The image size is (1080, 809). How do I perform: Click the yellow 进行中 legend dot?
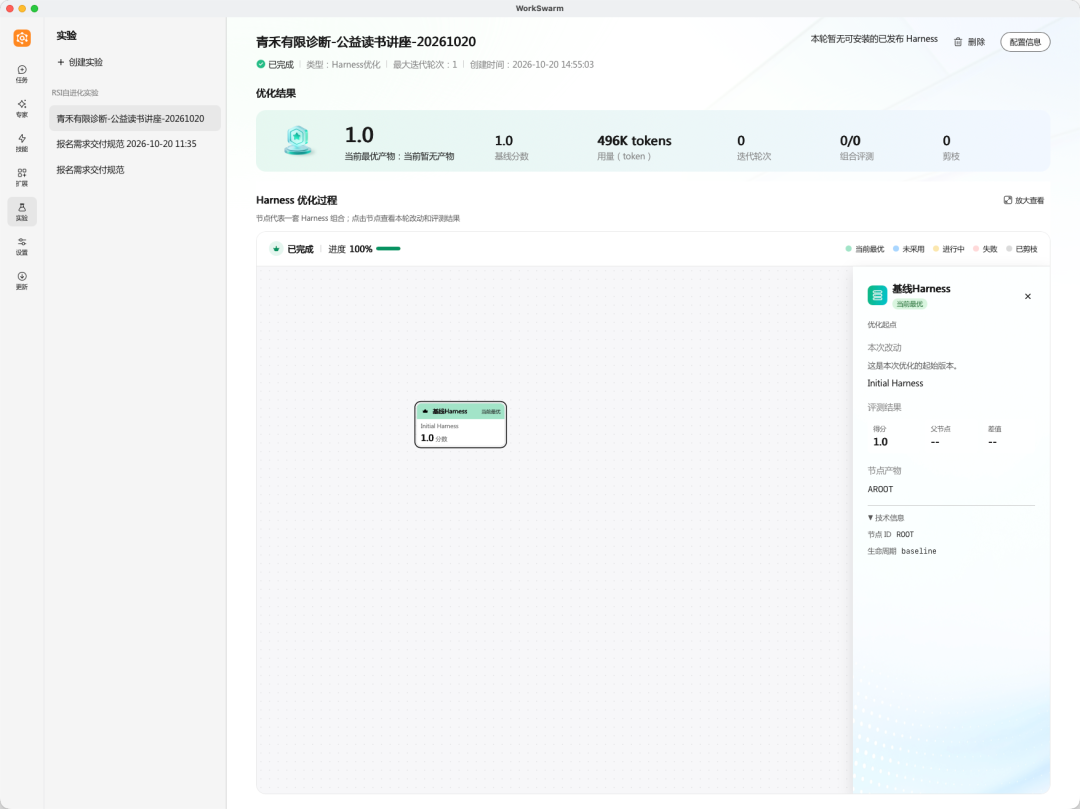tap(936, 249)
